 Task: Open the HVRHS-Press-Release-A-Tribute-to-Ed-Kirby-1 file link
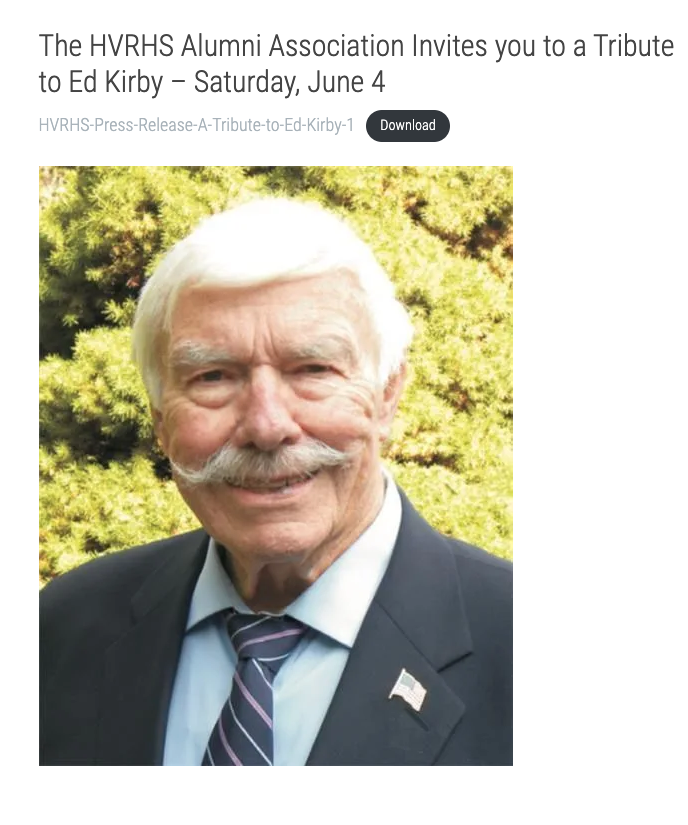pos(196,125)
